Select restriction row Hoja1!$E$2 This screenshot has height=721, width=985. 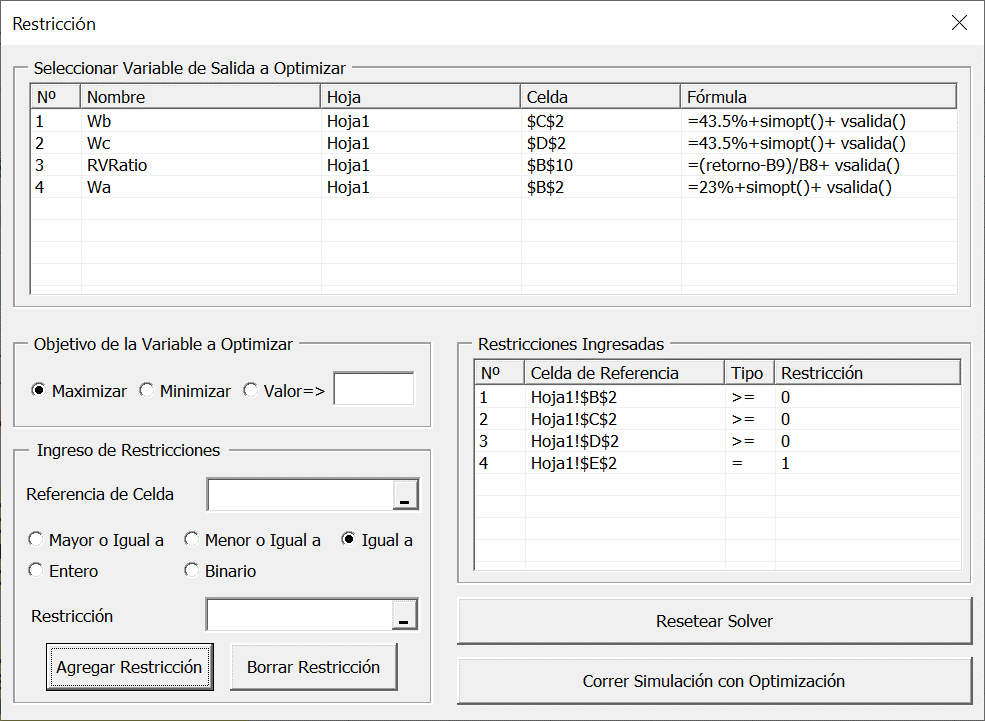click(x=718, y=463)
